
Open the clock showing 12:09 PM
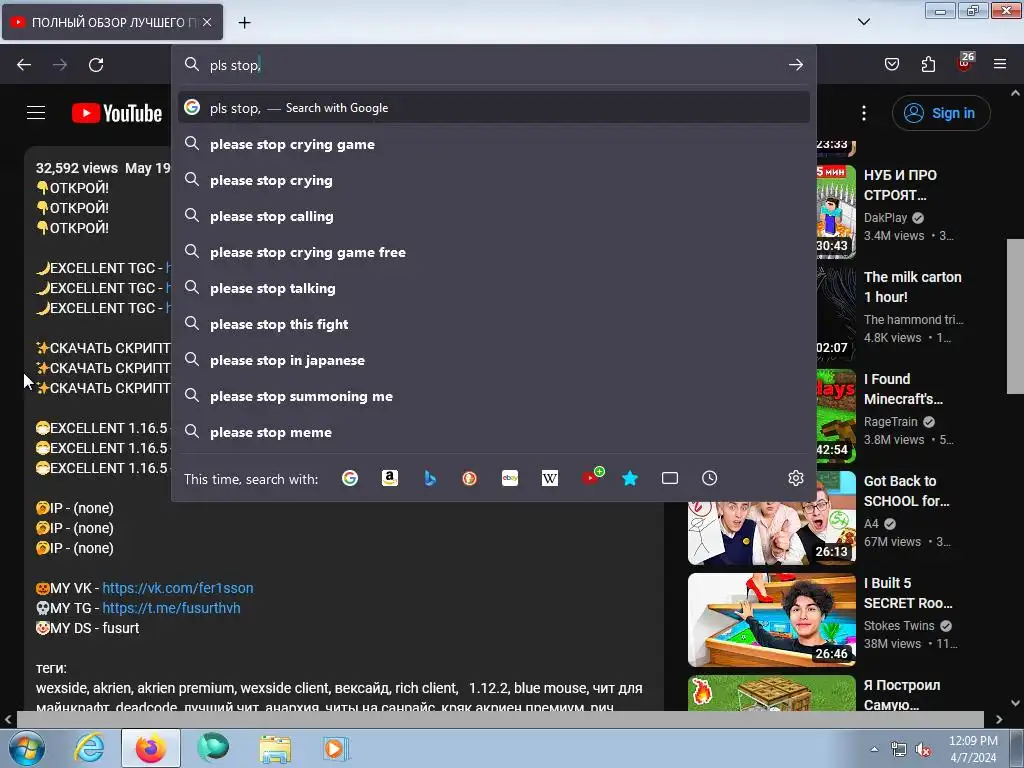pyautogui.click(x=973, y=749)
